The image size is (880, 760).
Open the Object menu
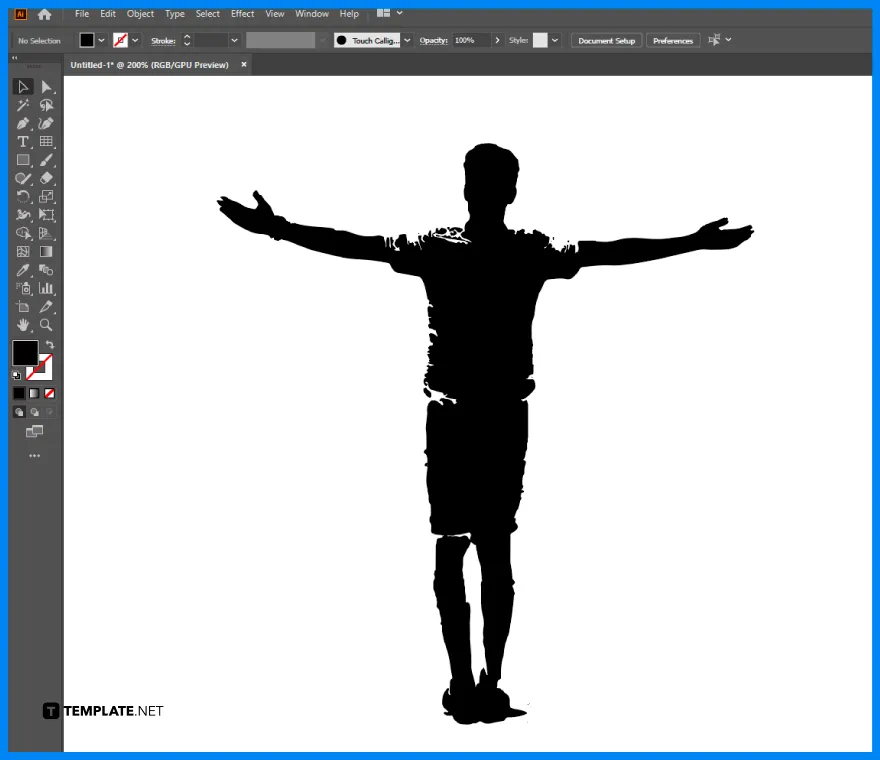tap(140, 13)
